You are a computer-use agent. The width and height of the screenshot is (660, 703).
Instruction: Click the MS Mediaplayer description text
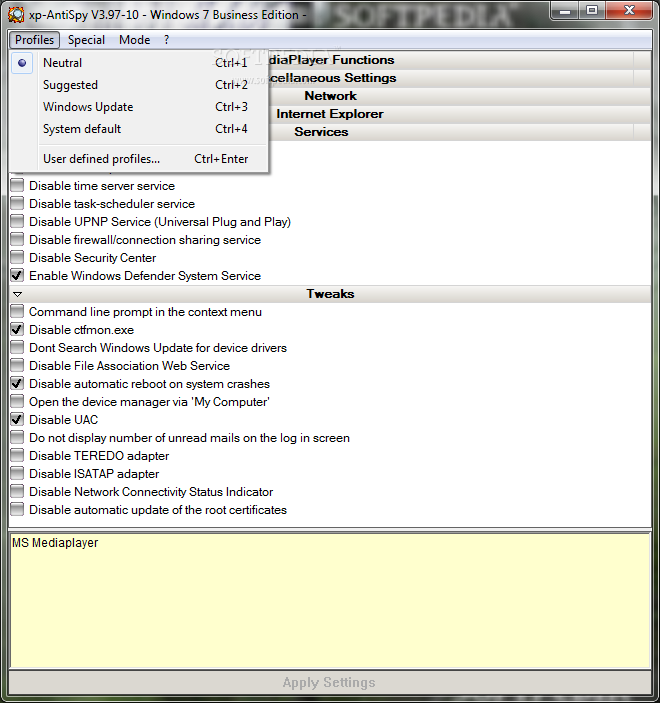[55, 543]
